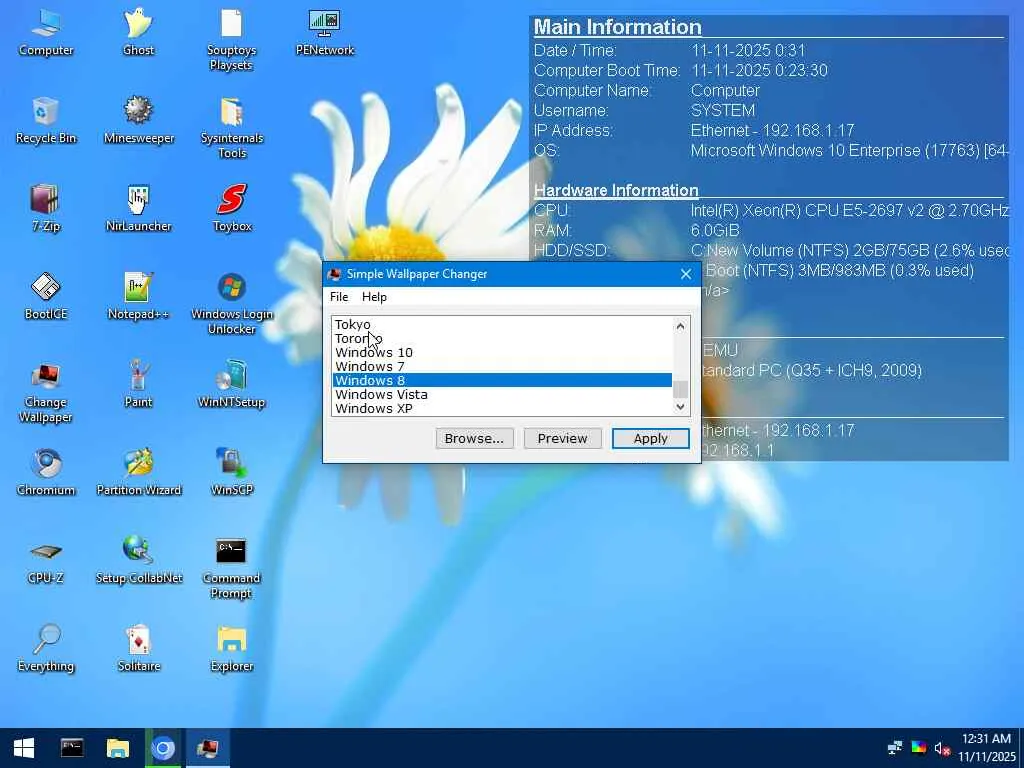The image size is (1024, 768).
Task: Click the wallpaper list scroll-down arrow
Action: [680, 406]
